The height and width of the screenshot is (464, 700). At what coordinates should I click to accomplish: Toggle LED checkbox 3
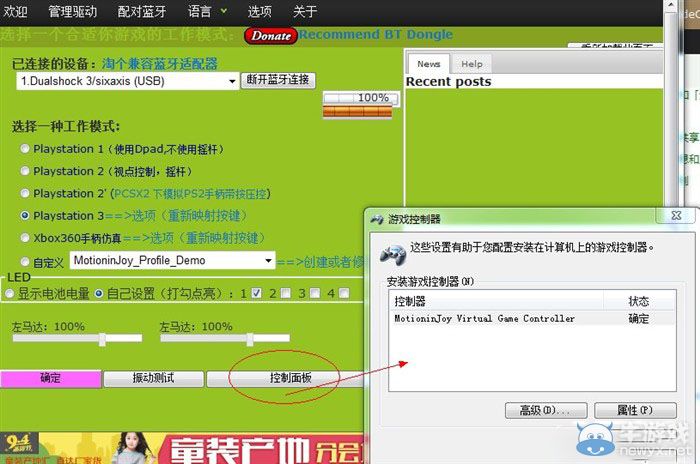315,293
